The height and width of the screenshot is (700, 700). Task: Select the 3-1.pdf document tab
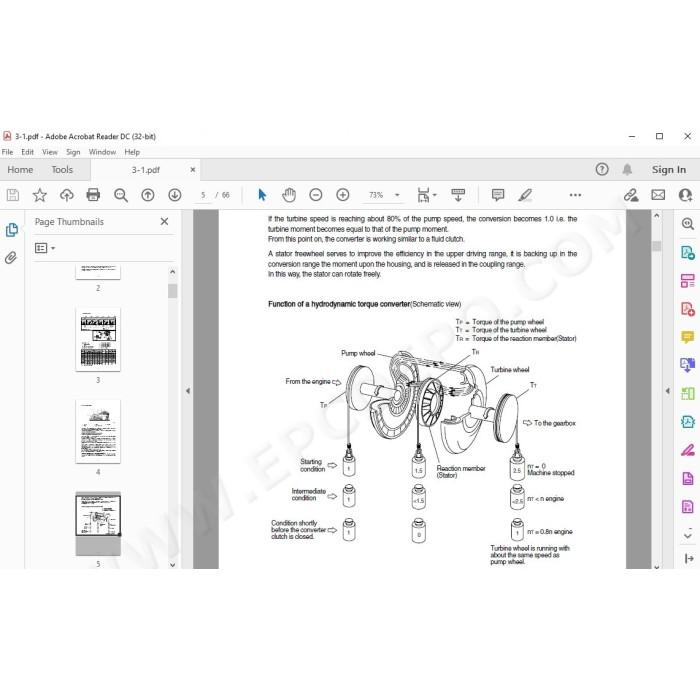(x=146, y=170)
